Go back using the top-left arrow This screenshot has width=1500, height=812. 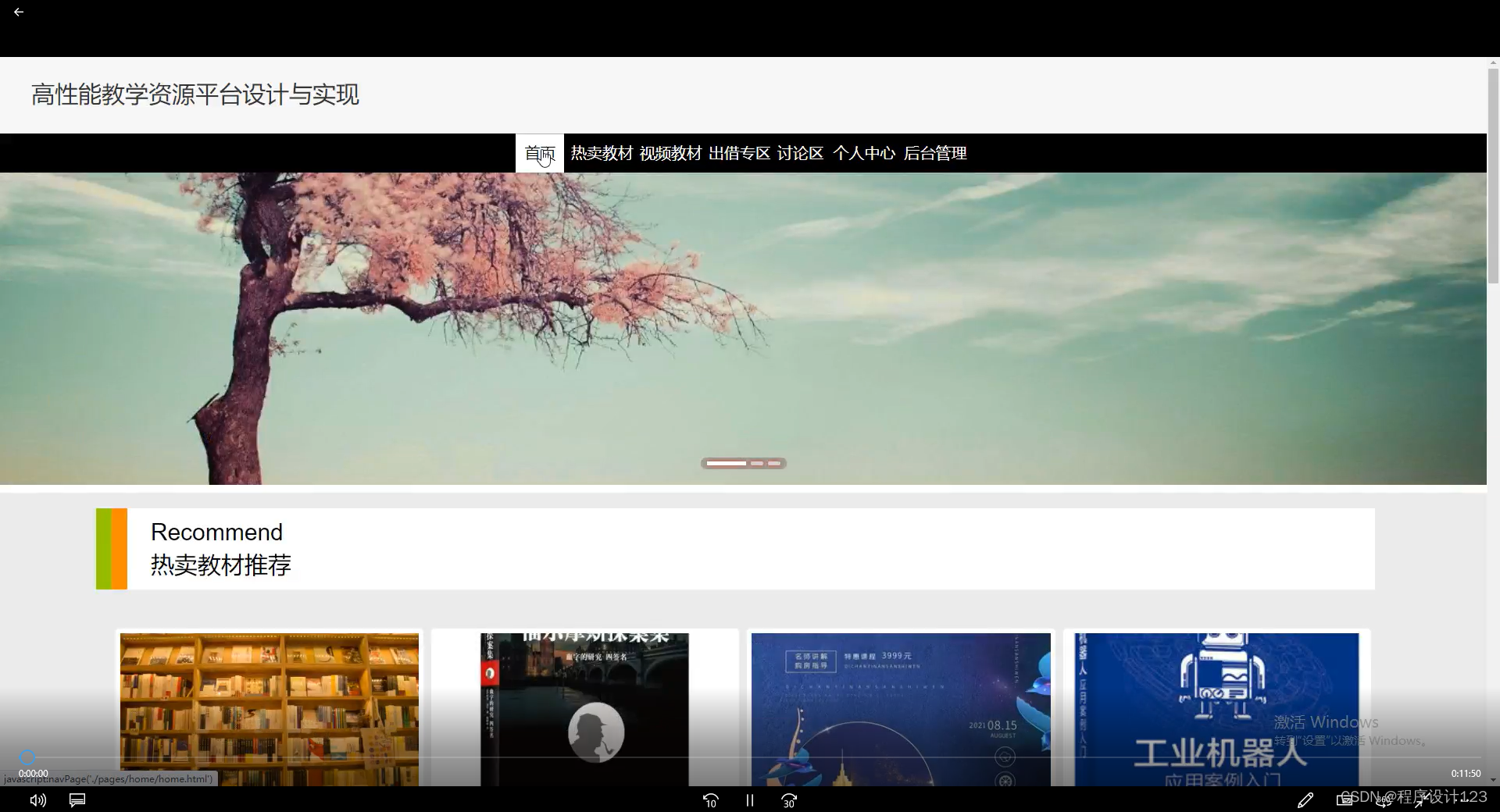[19, 12]
